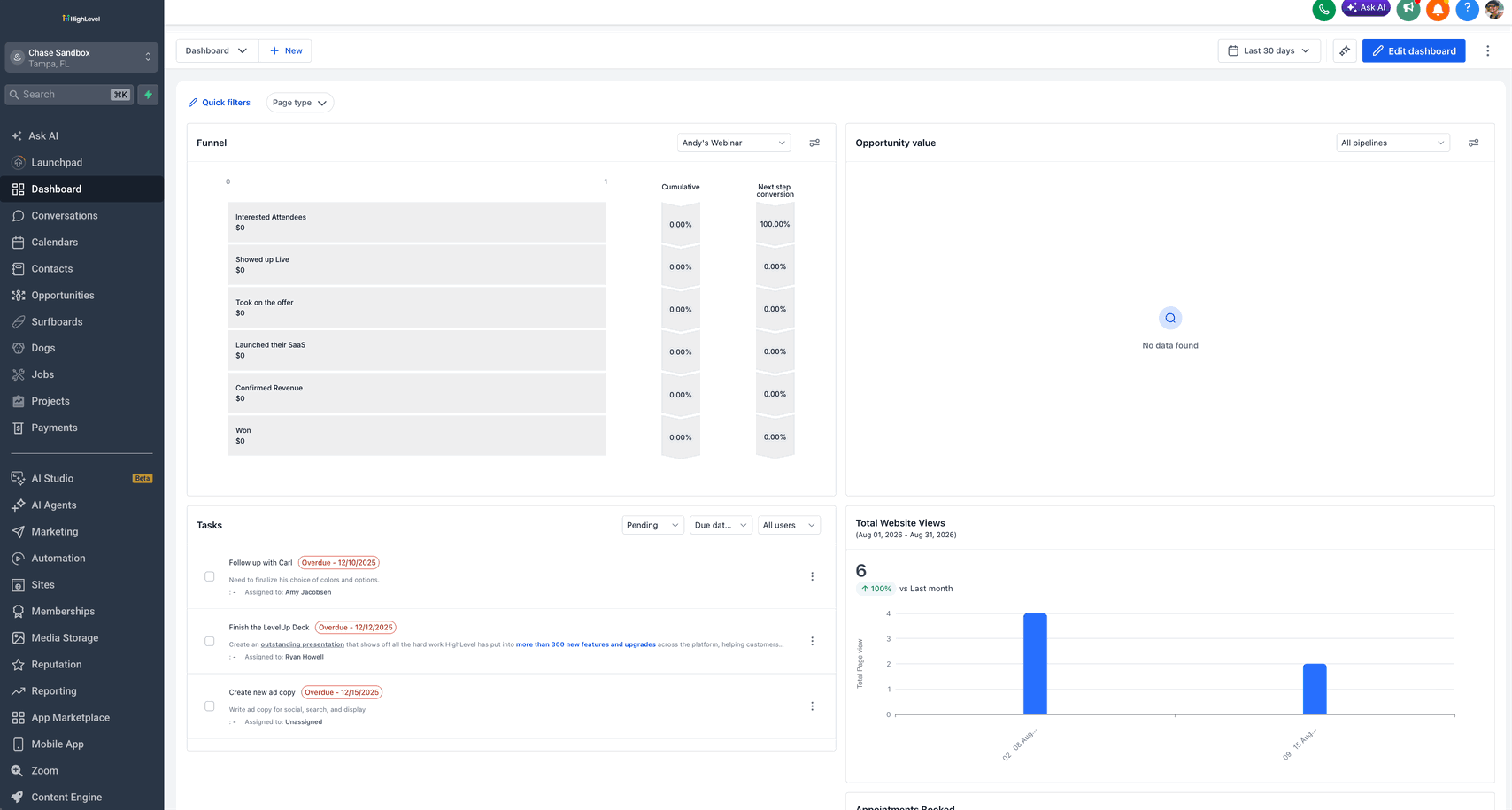Screen dimensions: 1512x810
Task: Click the 15 Aug bar in chart
Action: [1315, 689]
